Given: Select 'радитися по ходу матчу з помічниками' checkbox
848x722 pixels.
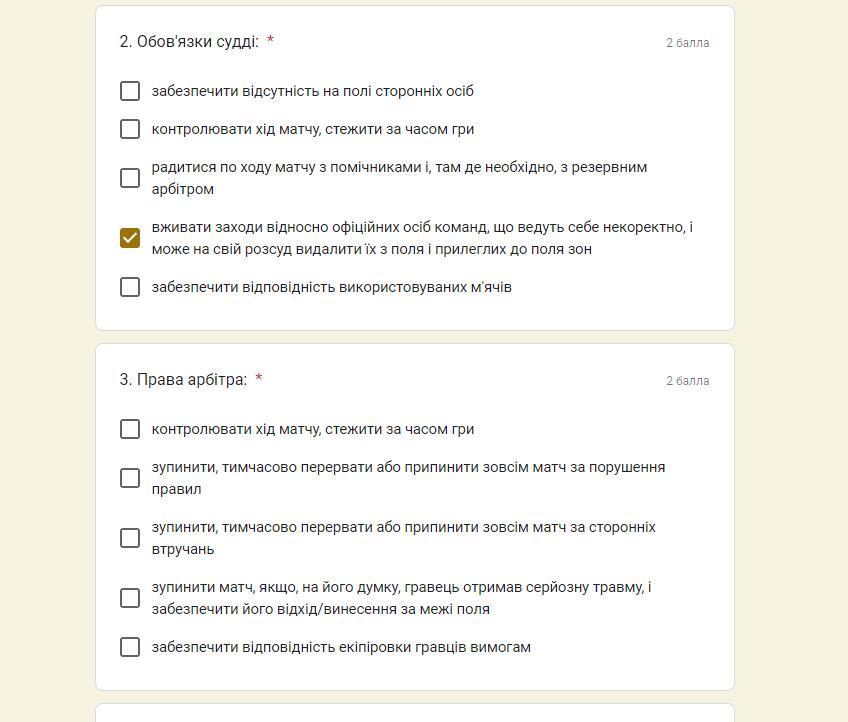Looking at the screenshot, I should [130, 178].
